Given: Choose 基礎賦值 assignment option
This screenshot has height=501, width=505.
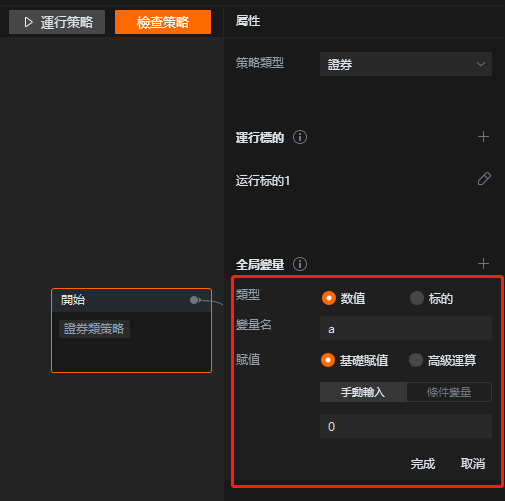Looking at the screenshot, I should click(x=328, y=360).
